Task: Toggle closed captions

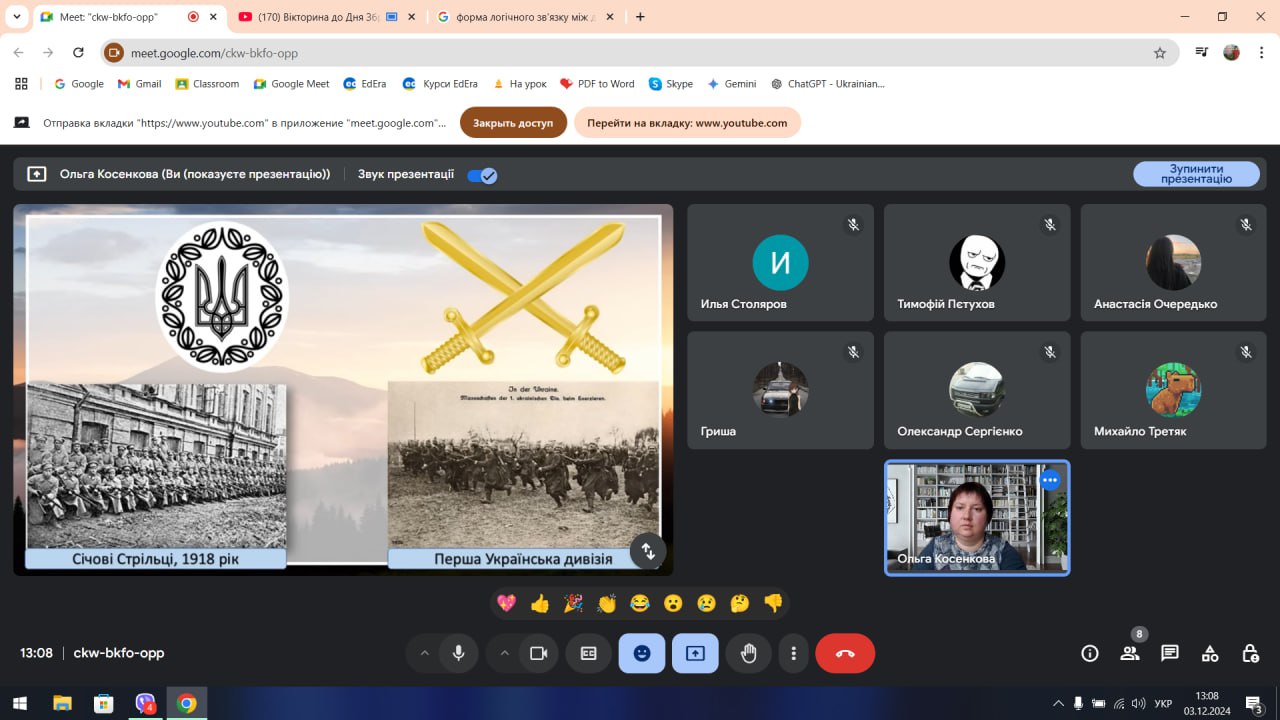Action: click(x=589, y=653)
